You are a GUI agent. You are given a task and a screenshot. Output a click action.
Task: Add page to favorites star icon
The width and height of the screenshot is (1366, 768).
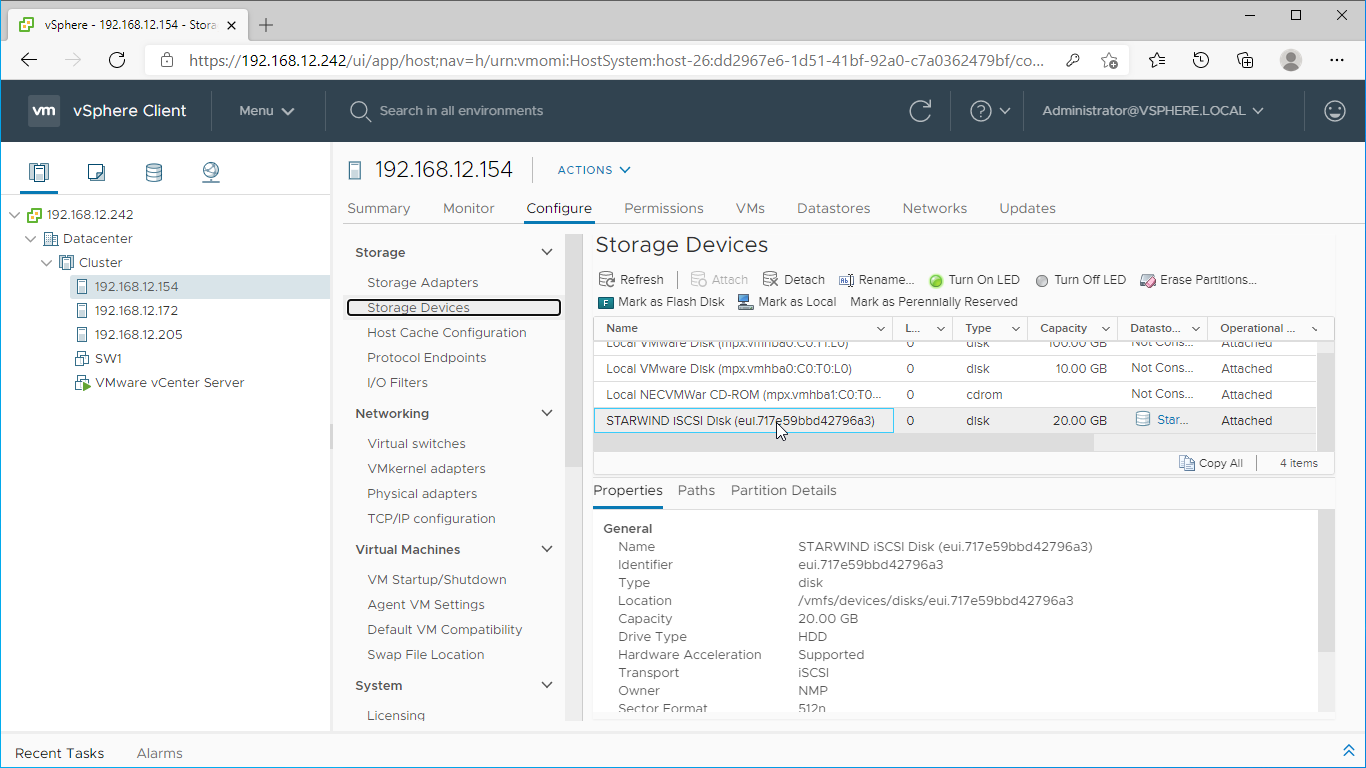pyautogui.click(x=1109, y=60)
